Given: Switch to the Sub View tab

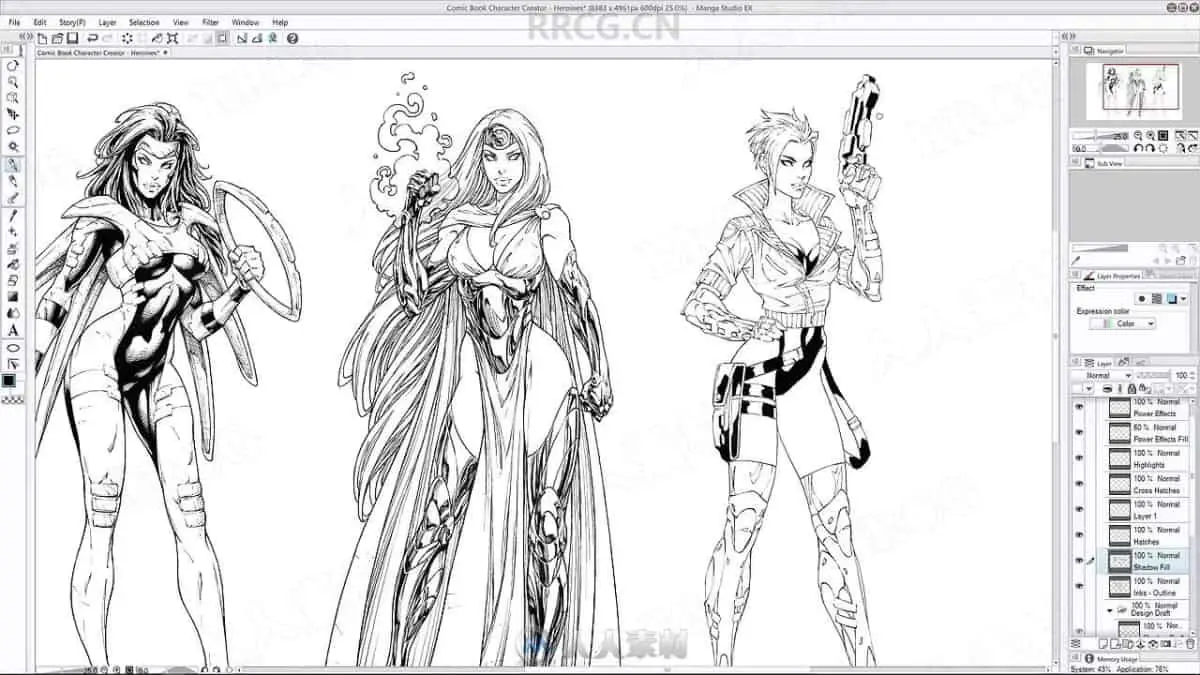Looking at the screenshot, I should [1104, 163].
